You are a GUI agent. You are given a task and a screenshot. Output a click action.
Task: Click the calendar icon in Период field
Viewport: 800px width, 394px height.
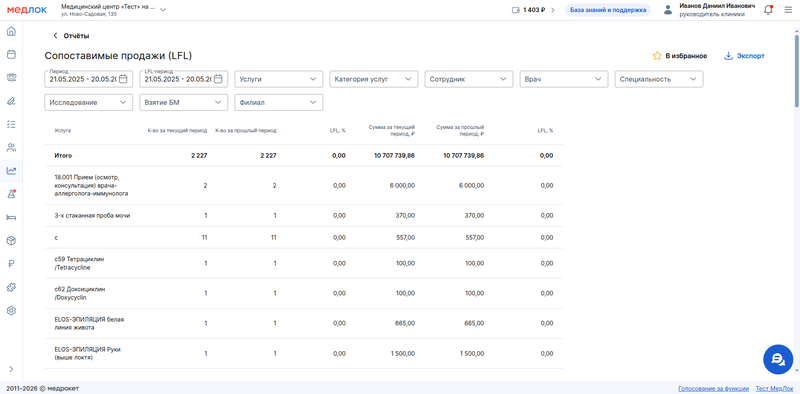pyautogui.click(x=123, y=79)
